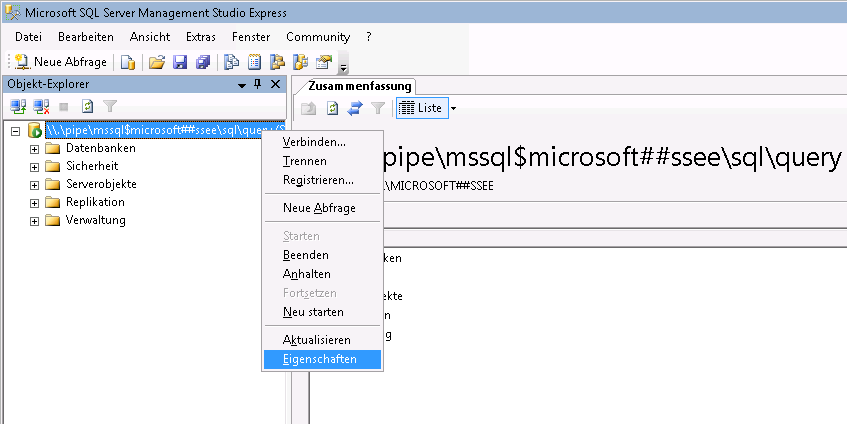Screen dimensions: 847x424
Task: Click the template explorer toolbar icon
Action: [300, 62]
